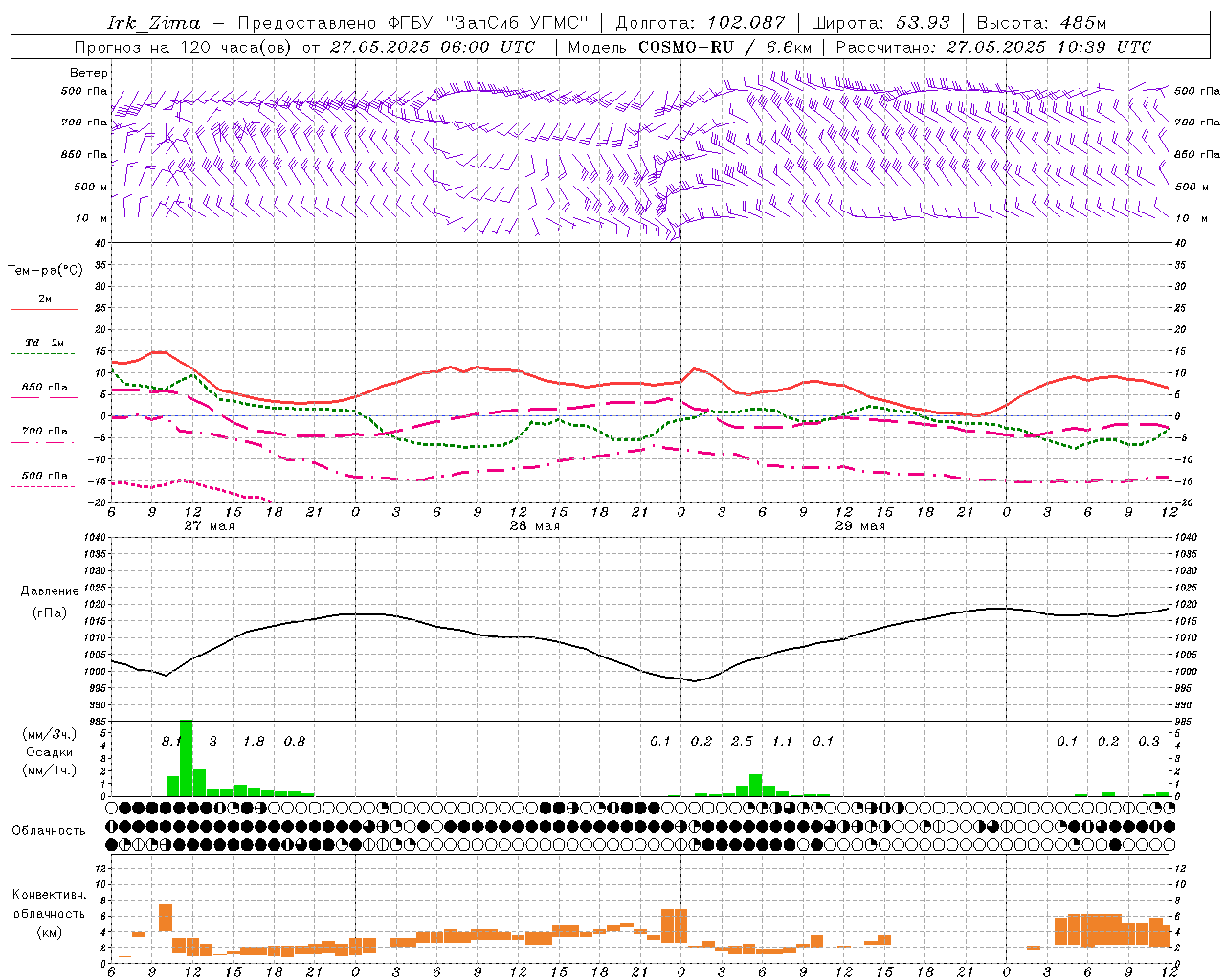Click 850 гПа in the temperature legend
The image size is (1225, 980).
45,388
